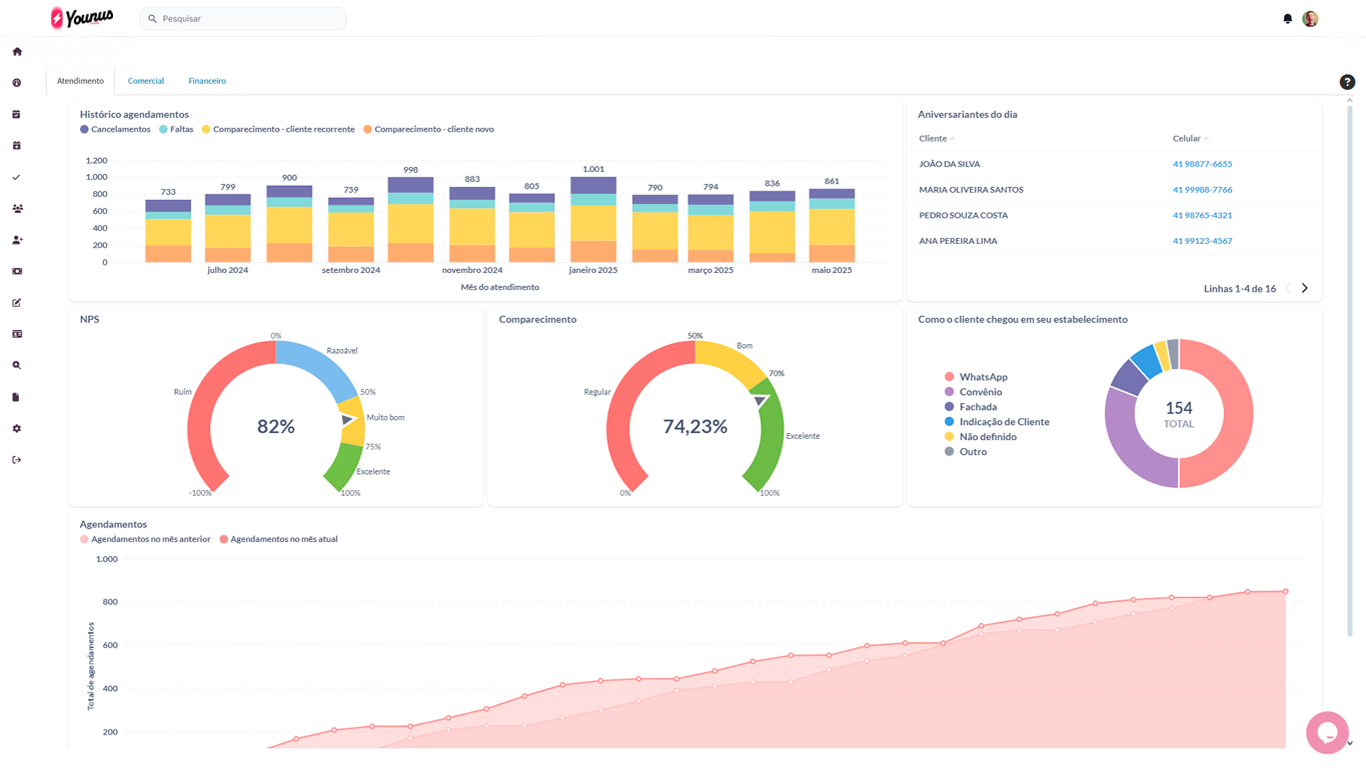The image size is (1366, 768).
Task: Switch to the Financeiro tab
Action: pyautogui.click(x=207, y=81)
